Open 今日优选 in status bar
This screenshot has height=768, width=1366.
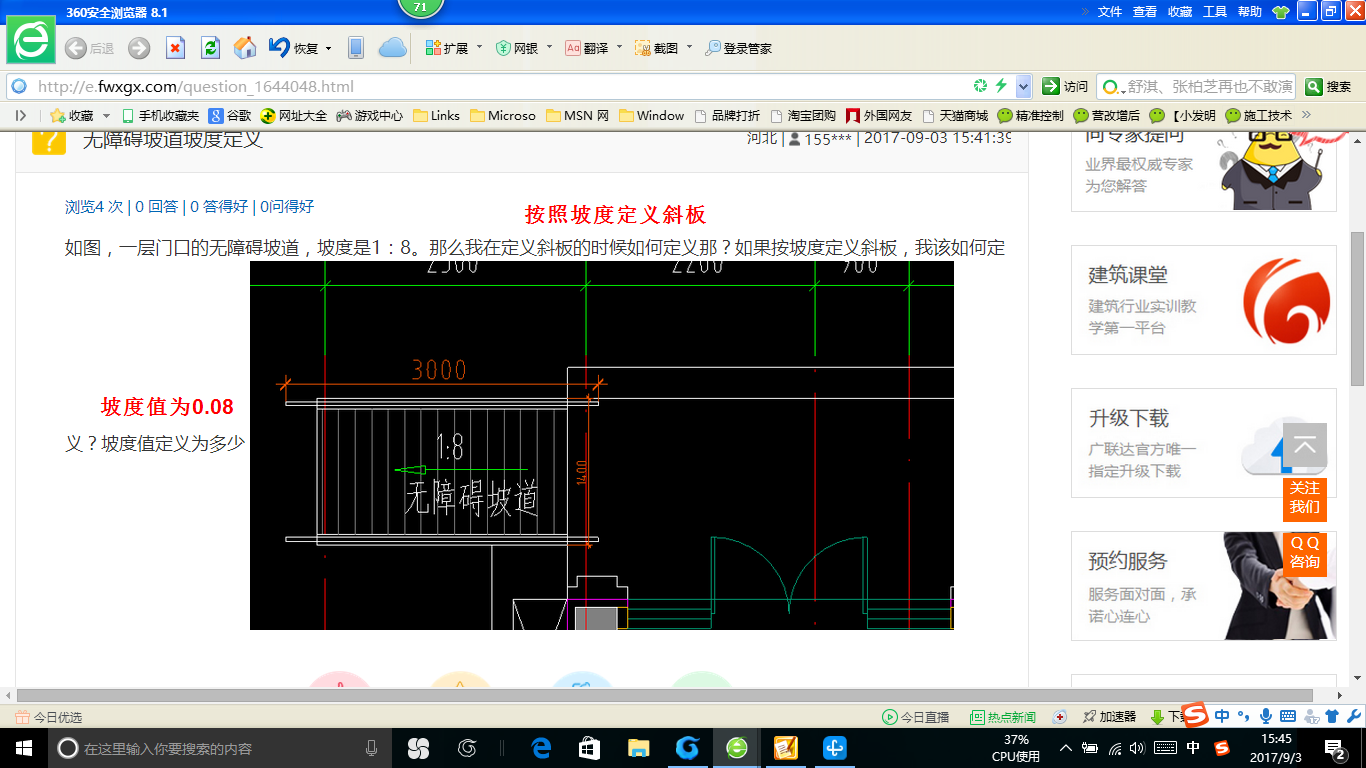pos(49,717)
